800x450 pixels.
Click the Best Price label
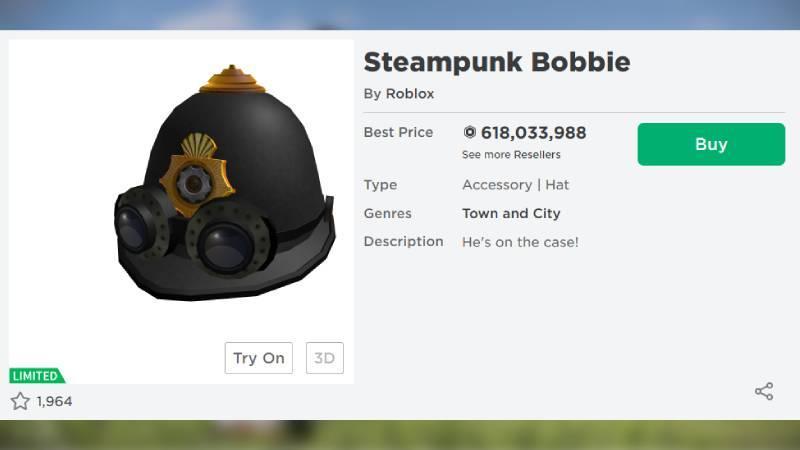[x=398, y=133]
